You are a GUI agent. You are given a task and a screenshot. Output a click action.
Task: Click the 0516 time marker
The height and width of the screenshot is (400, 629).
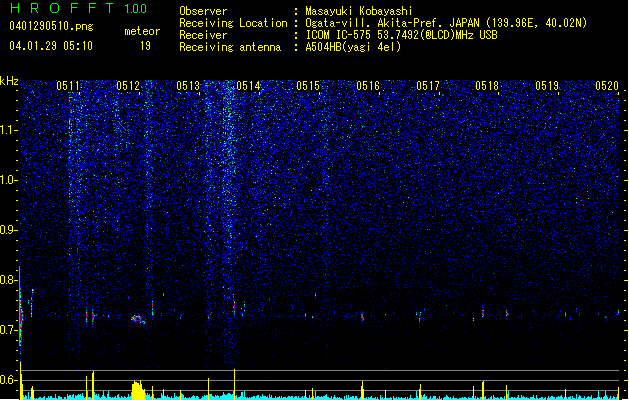[x=368, y=86]
